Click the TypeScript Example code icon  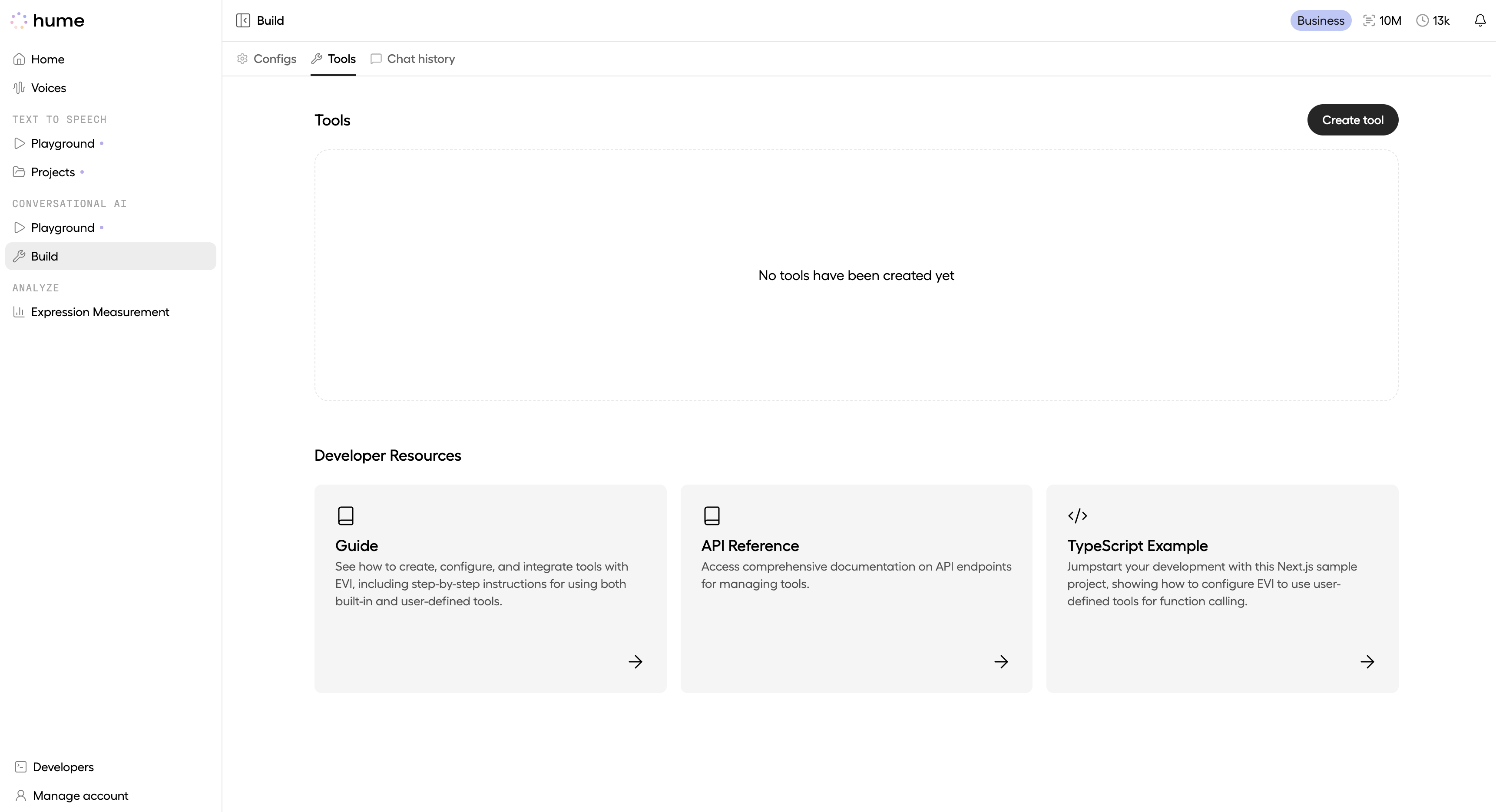pyautogui.click(x=1078, y=515)
